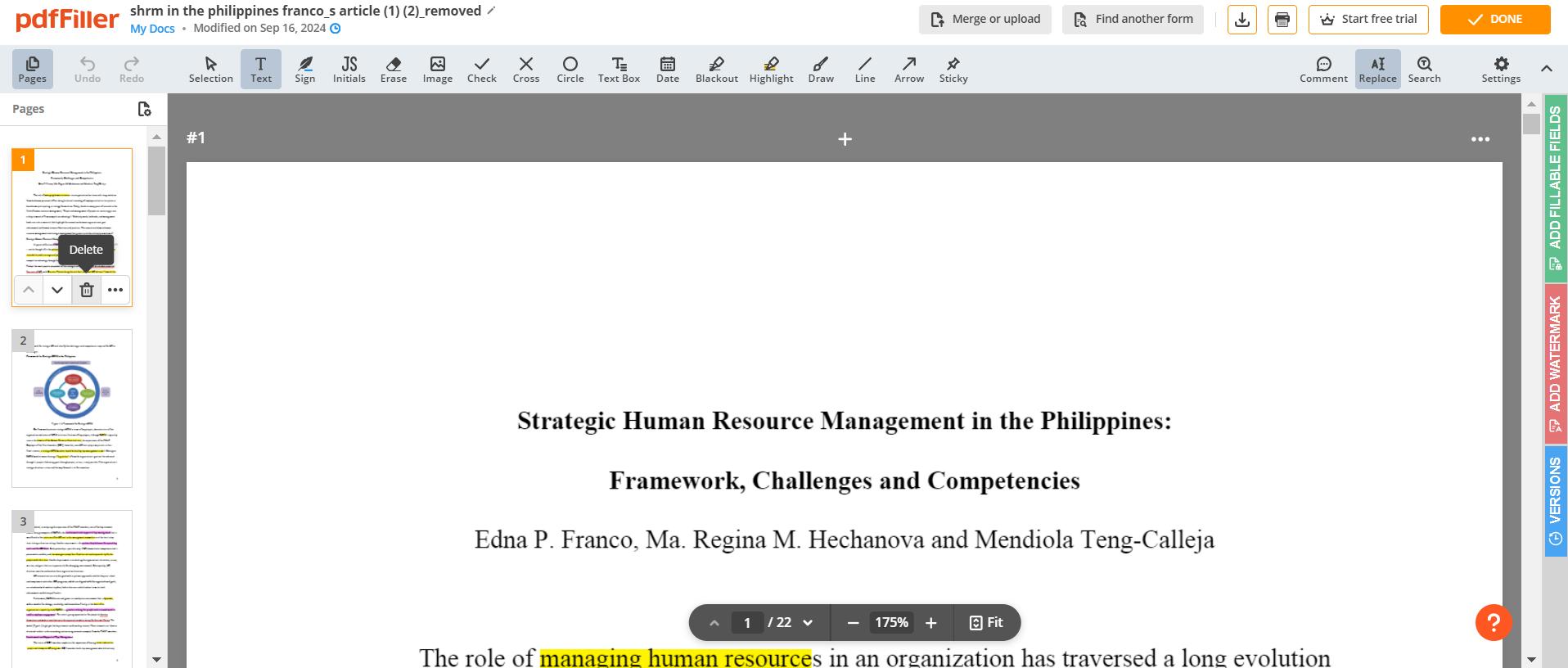1568x668 pixels.
Task: Open the My Docs link
Action: (152, 29)
